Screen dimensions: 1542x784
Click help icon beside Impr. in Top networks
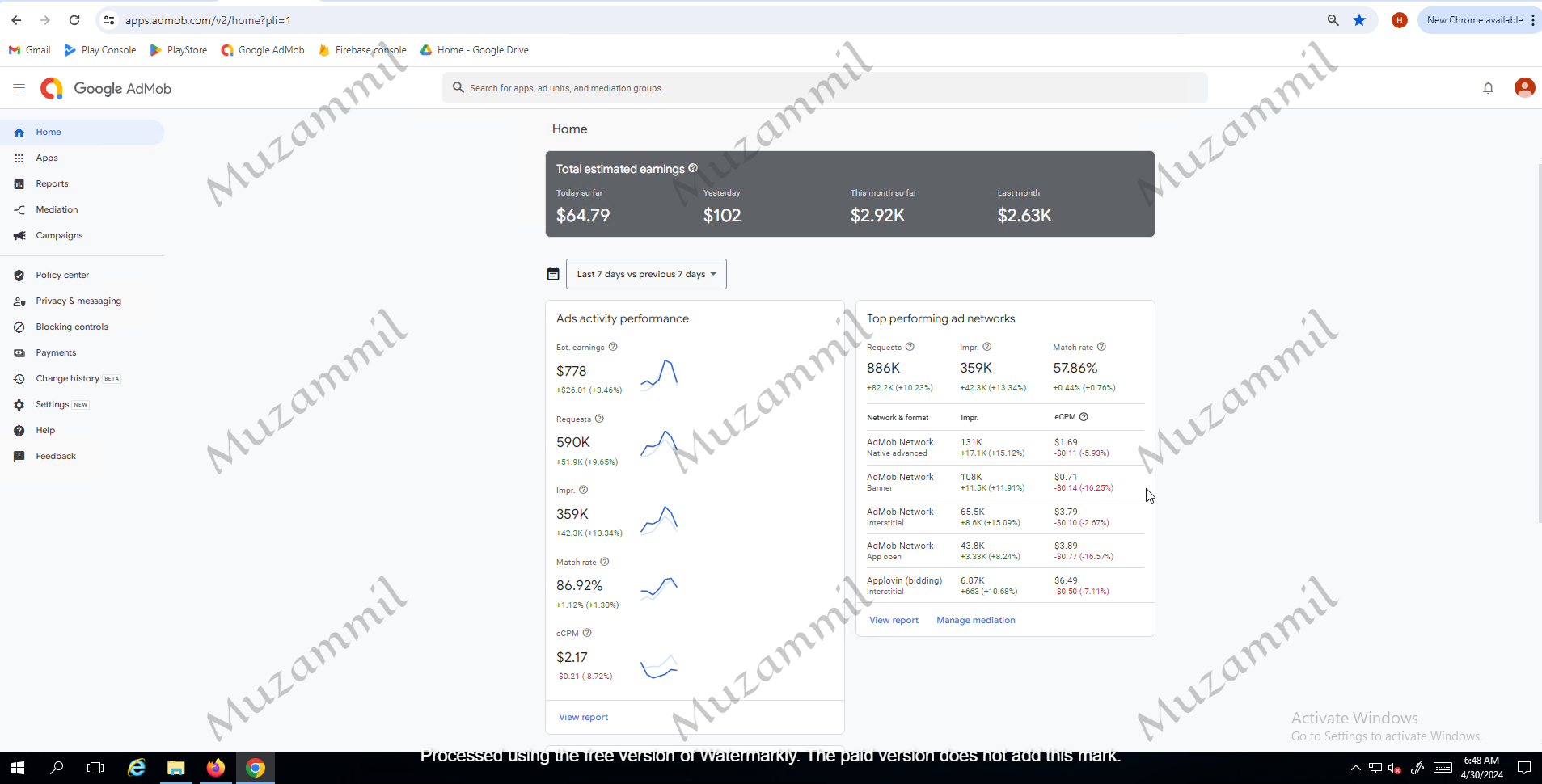986,347
